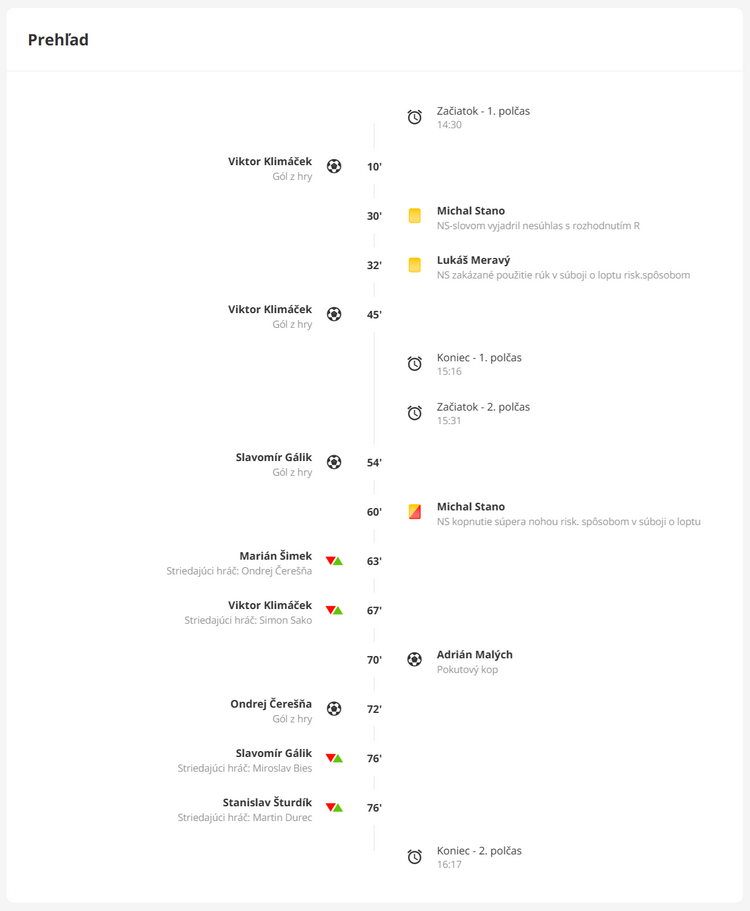This screenshot has height=911, width=750.
Task: Select the 70' timeline minute marker
Action: coord(374,660)
